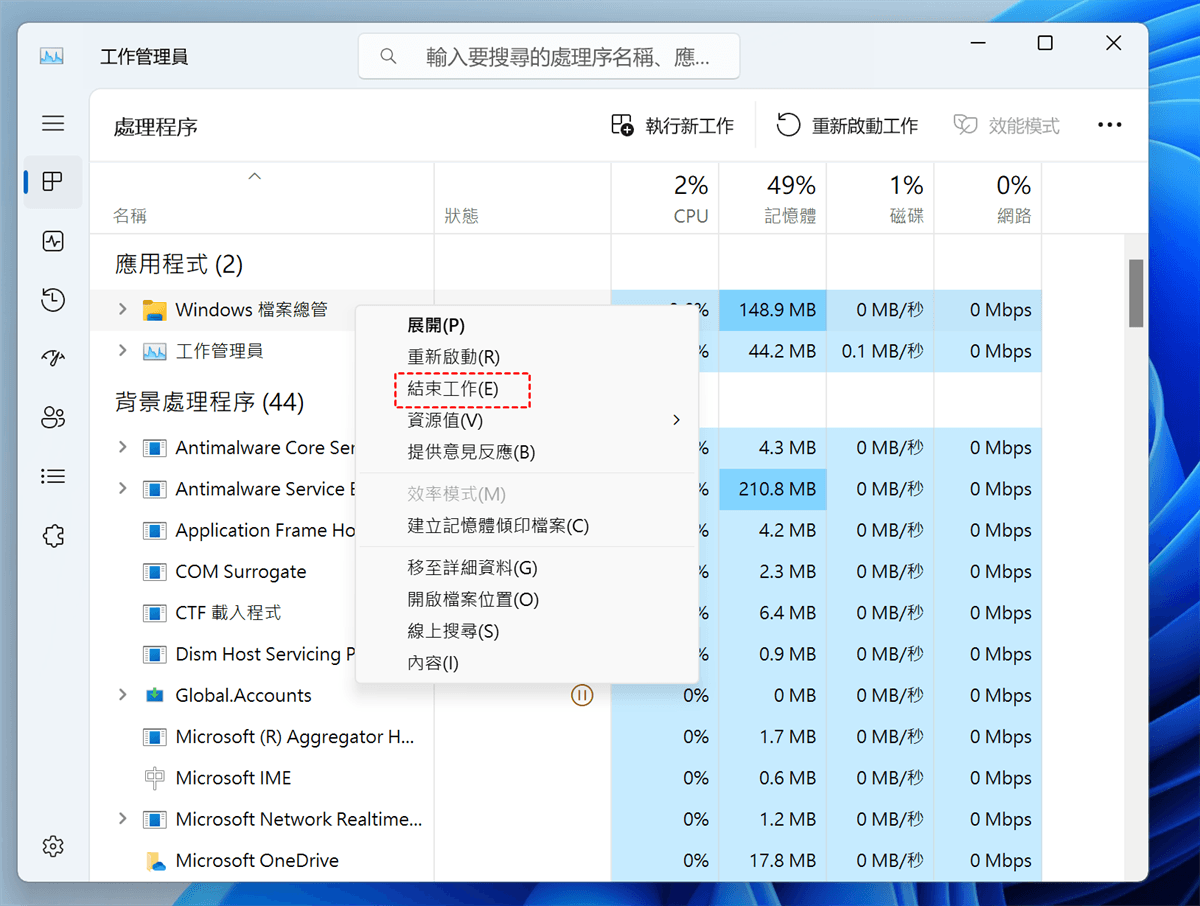Select the Processes sidebar icon

(x=53, y=181)
